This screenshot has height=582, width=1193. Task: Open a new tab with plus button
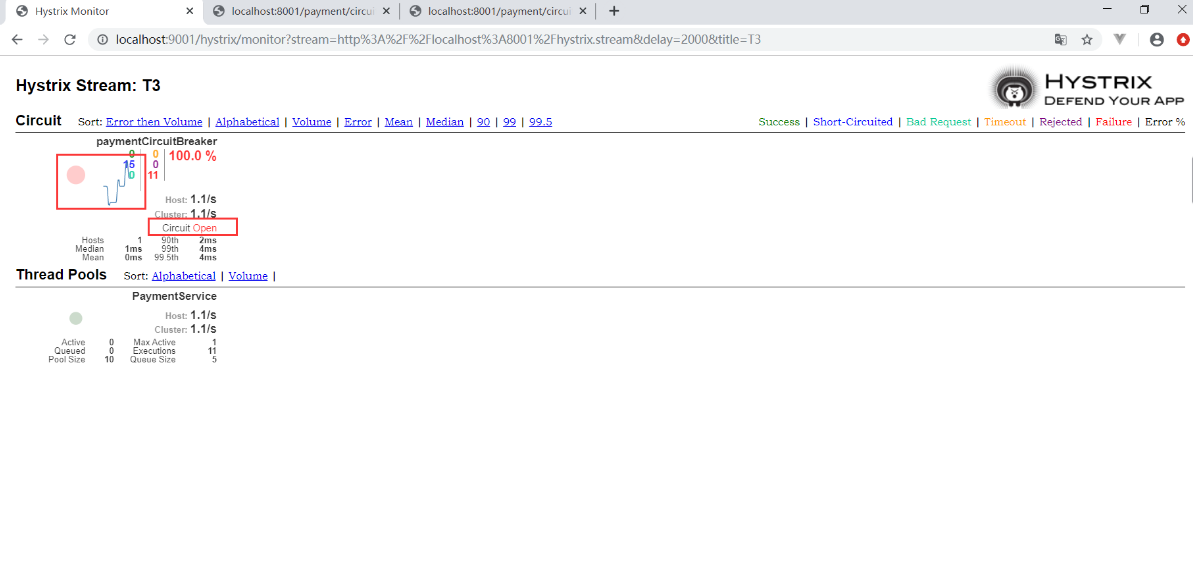[614, 11]
